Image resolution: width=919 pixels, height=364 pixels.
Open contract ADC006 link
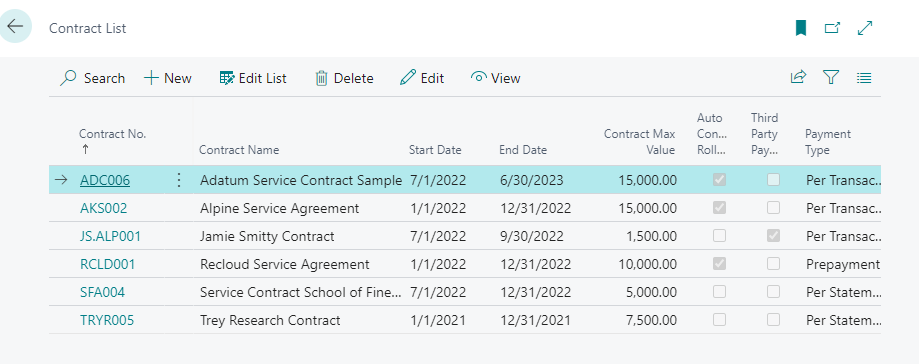tap(105, 181)
